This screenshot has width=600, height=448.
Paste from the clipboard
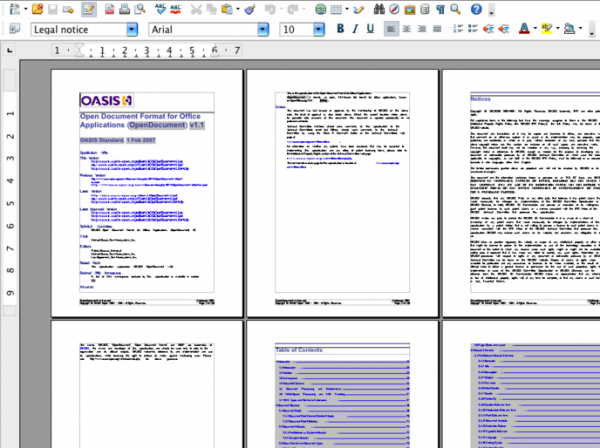pyautogui.click(x=227, y=9)
